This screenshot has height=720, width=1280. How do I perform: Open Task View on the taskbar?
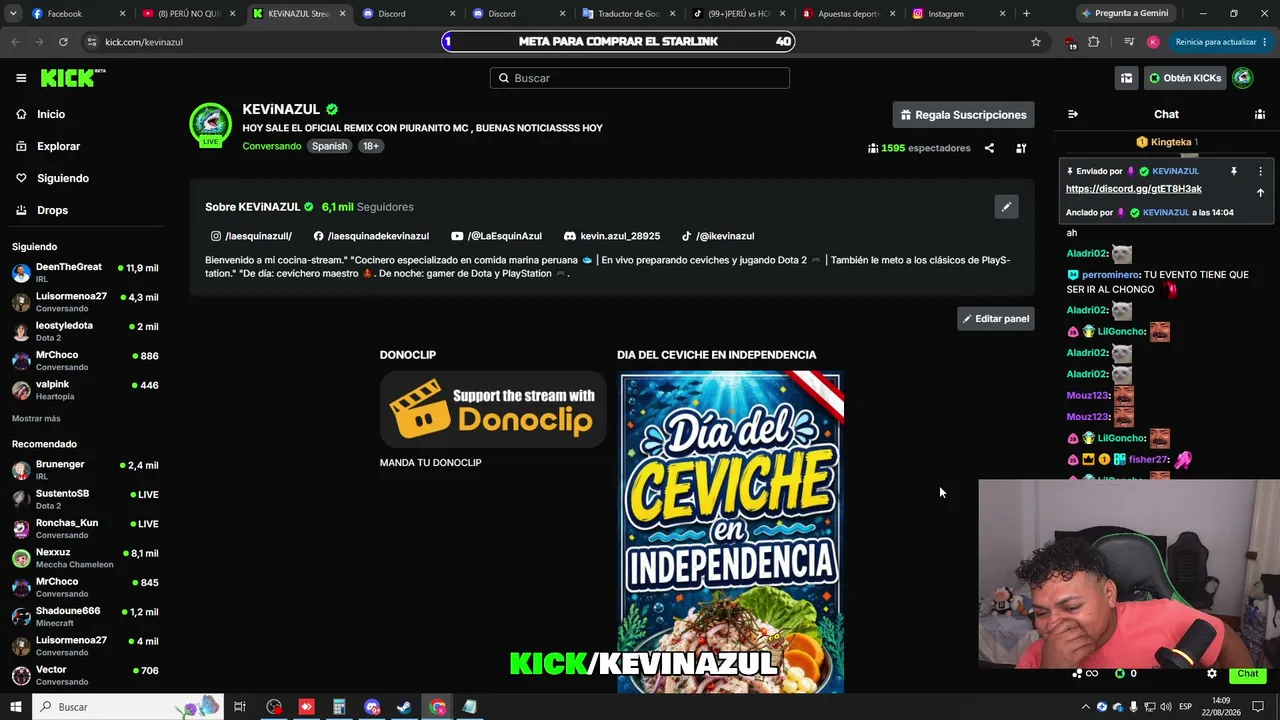(240, 707)
